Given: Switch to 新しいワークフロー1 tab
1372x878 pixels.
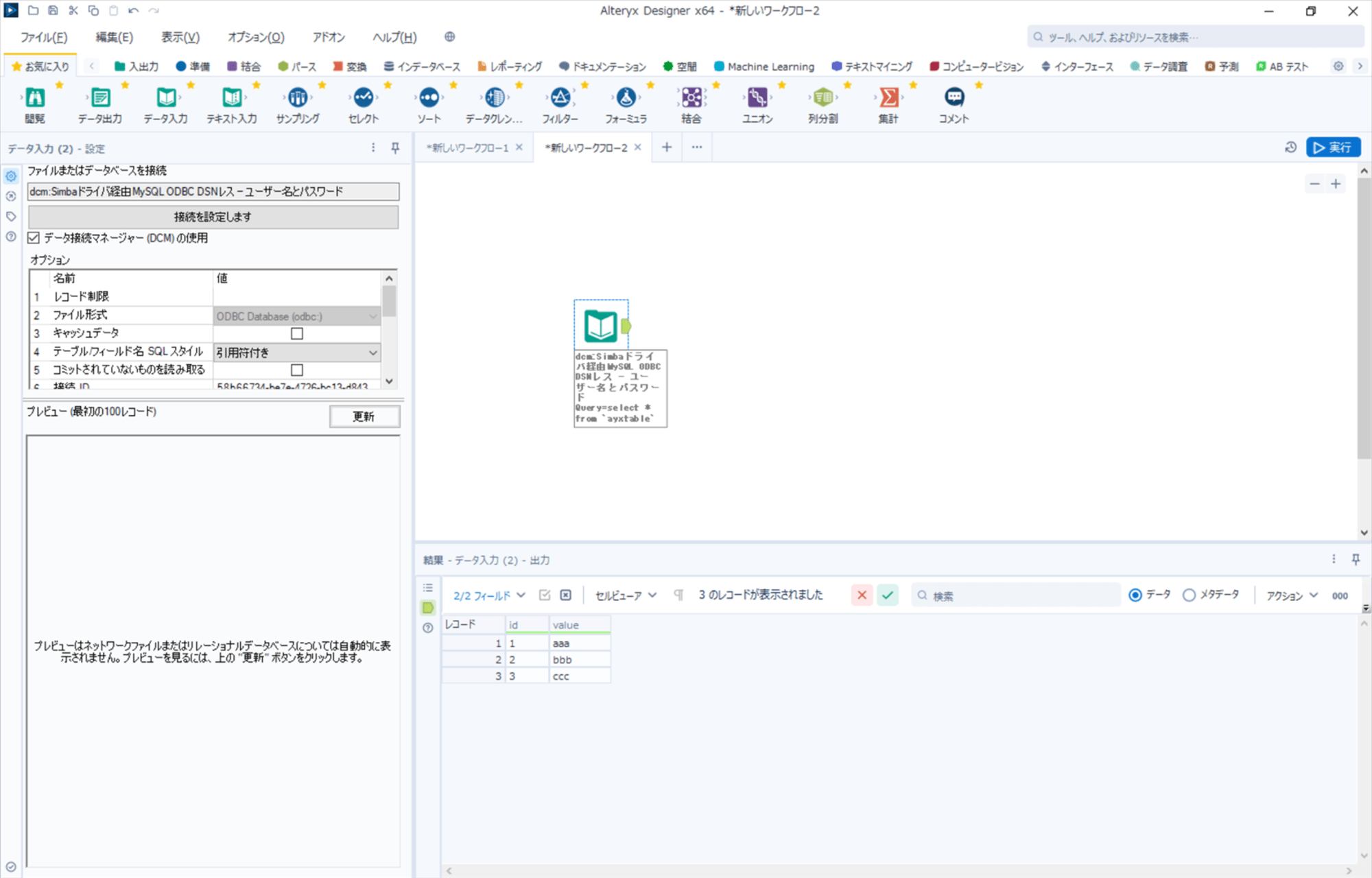Looking at the screenshot, I should pyautogui.click(x=467, y=147).
